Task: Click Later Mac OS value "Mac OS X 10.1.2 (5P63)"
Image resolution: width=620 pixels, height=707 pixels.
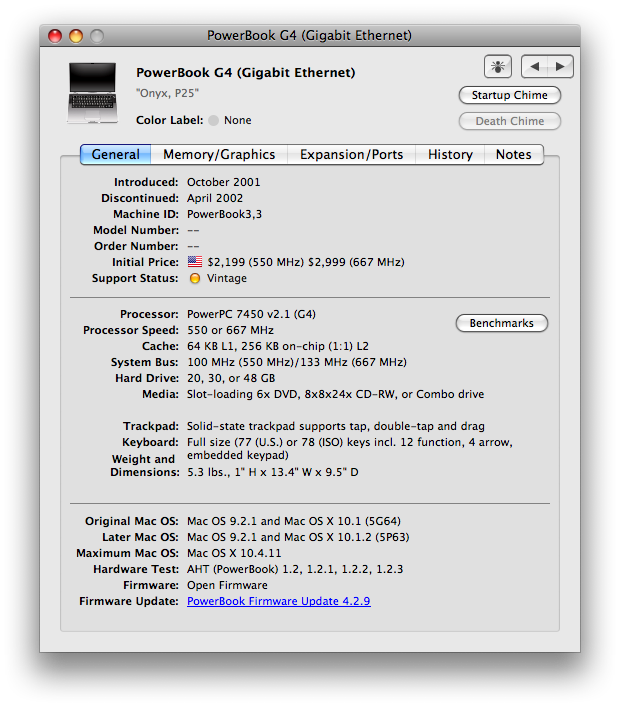Action: pyautogui.click(x=347, y=537)
